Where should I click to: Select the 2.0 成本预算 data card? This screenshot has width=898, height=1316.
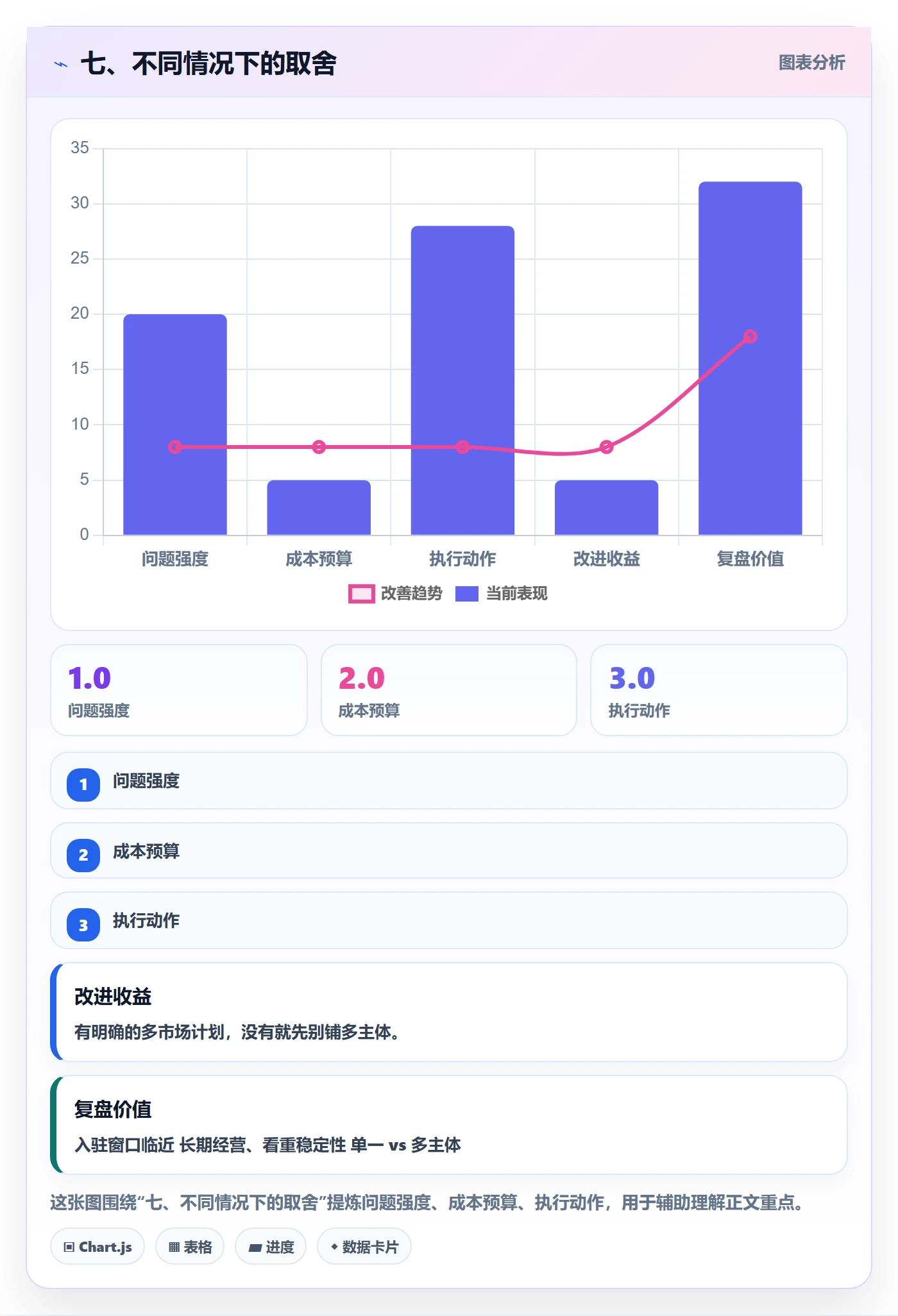click(449, 690)
